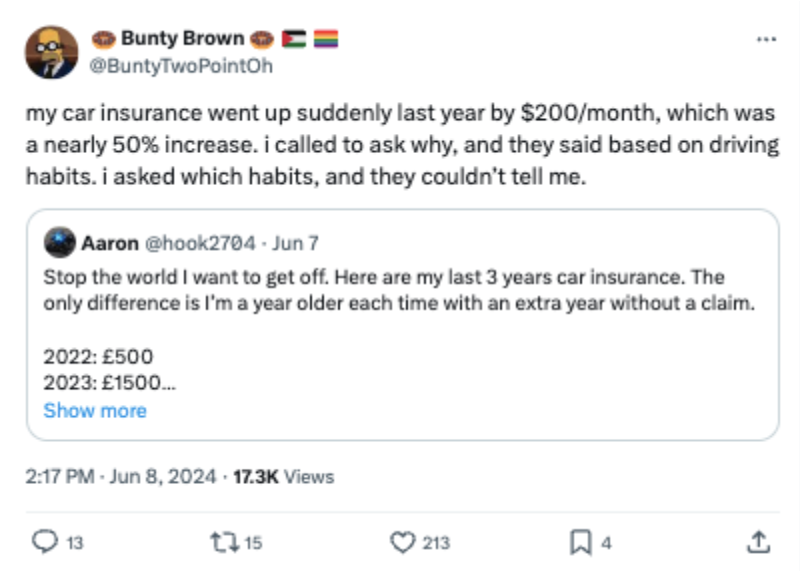Click the reply speech bubble icon
Screen dimensions: 800x578
pyautogui.click(x=45, y=542)
